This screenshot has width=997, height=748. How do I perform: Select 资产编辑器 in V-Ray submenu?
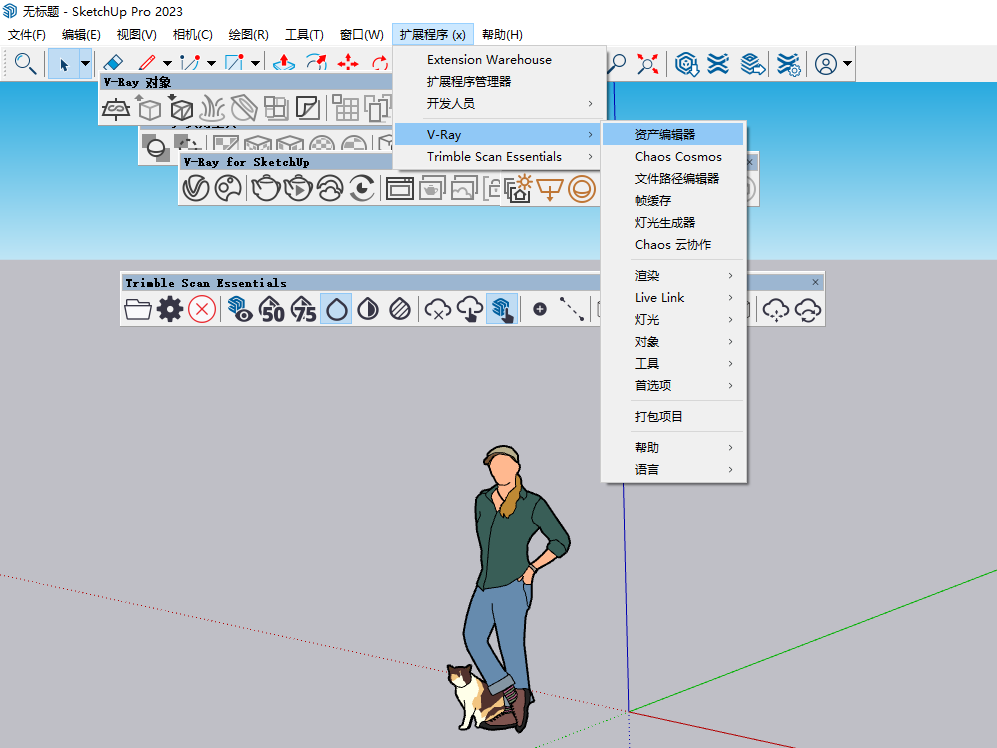point(673,134)
